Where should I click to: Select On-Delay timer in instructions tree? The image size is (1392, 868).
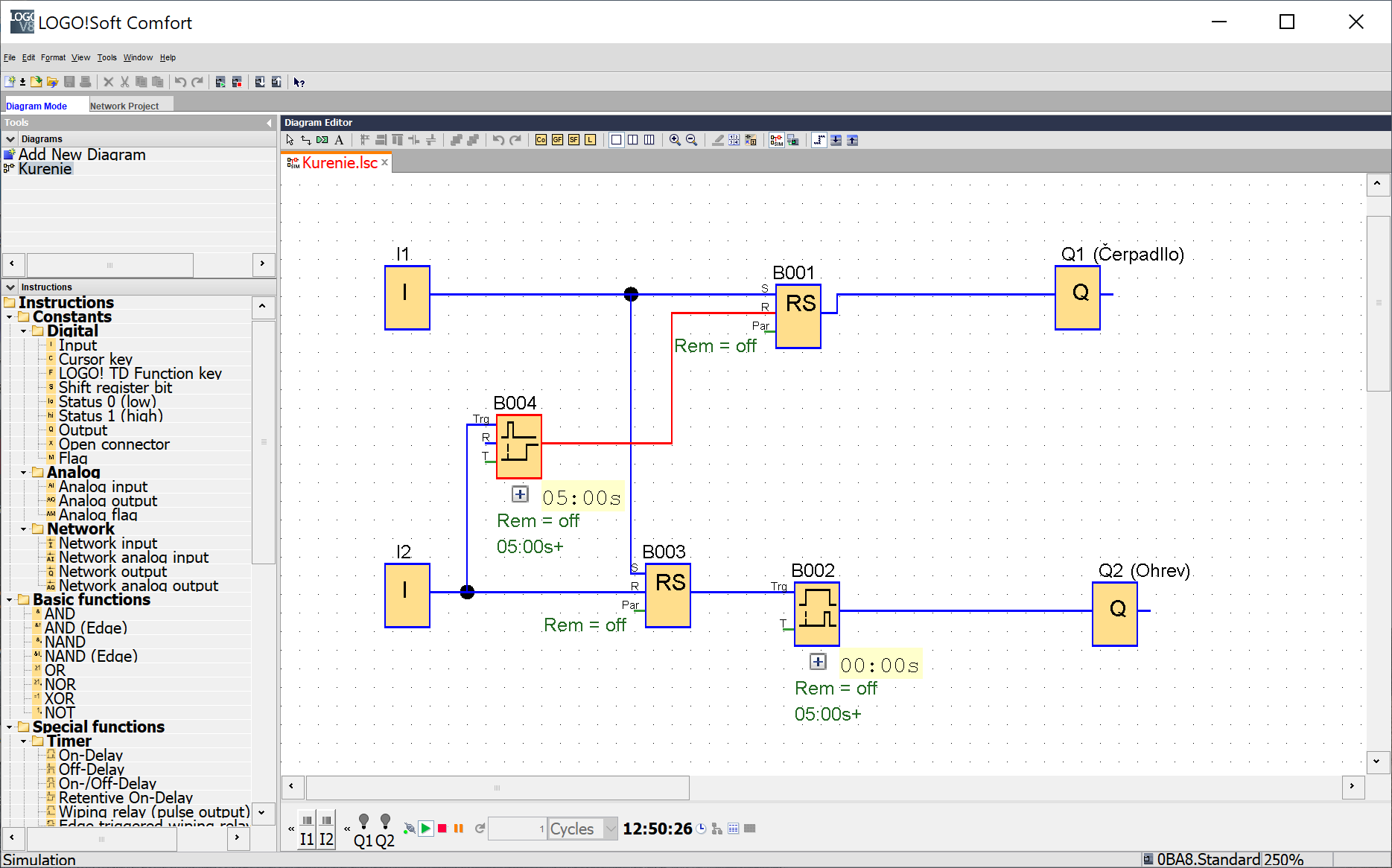tap(90, 756)
